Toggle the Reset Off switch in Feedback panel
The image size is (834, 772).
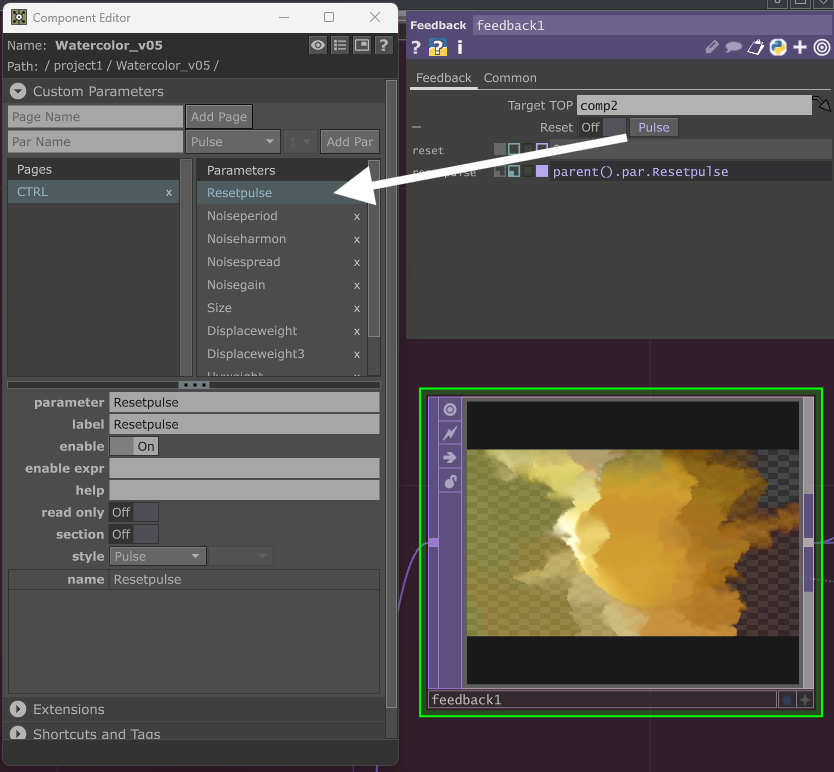[x=603, y=128]
